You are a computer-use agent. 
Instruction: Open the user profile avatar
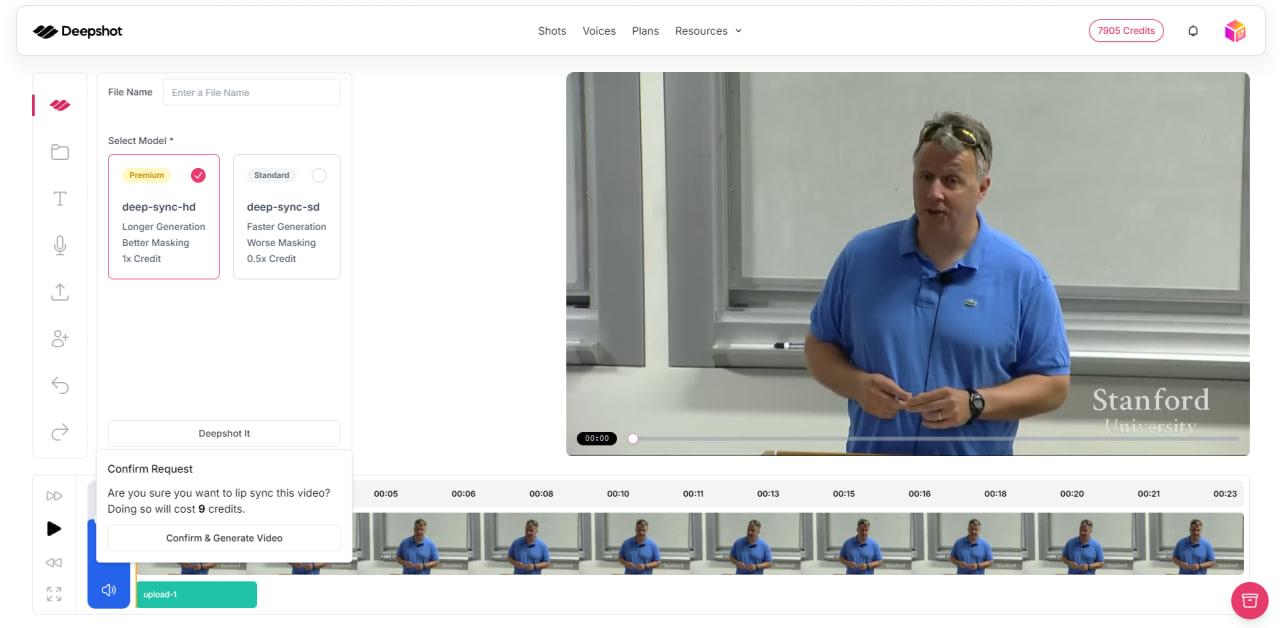point(1235,31)
